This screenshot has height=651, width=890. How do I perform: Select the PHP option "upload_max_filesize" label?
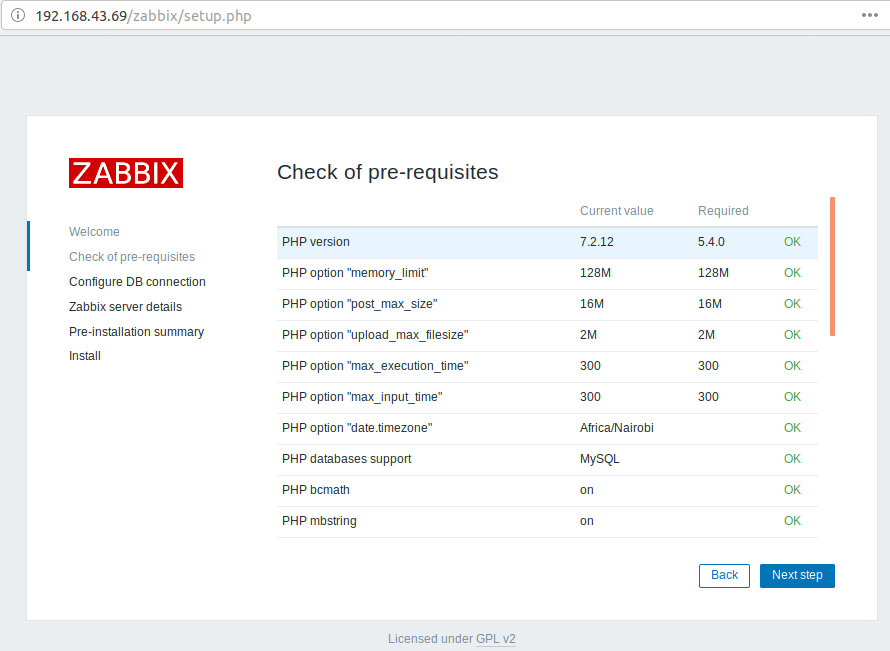pos(375,335)
